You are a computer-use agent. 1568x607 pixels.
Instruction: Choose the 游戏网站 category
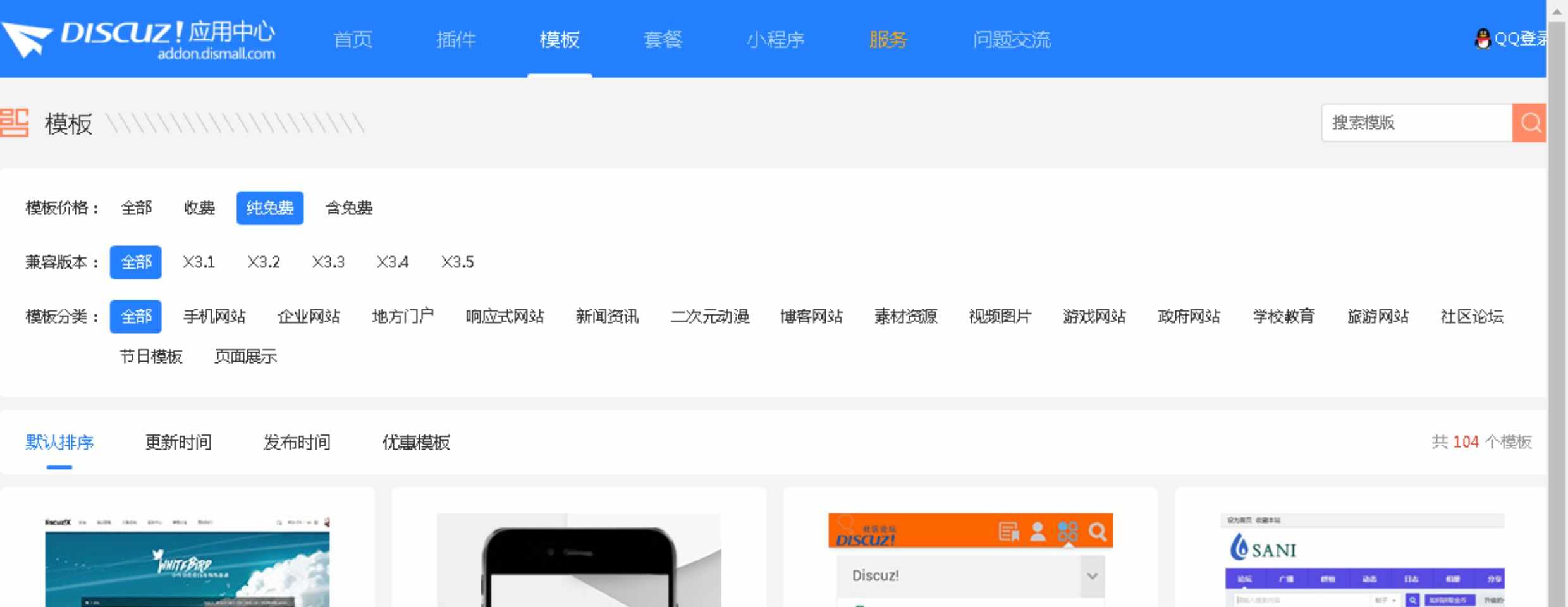point(1094,317)
